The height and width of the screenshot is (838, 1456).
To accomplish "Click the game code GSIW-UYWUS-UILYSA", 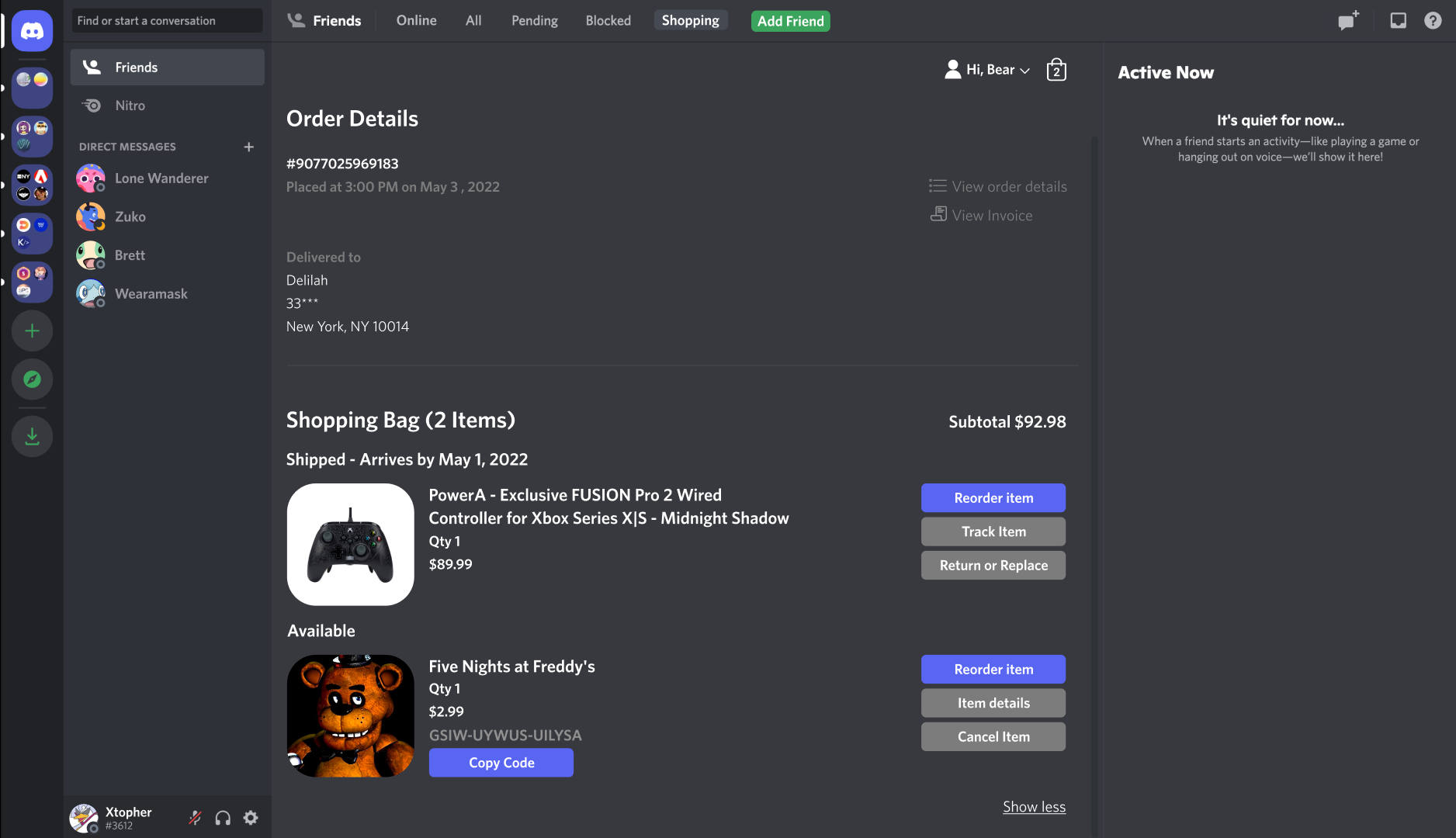I will click(505, 736).
